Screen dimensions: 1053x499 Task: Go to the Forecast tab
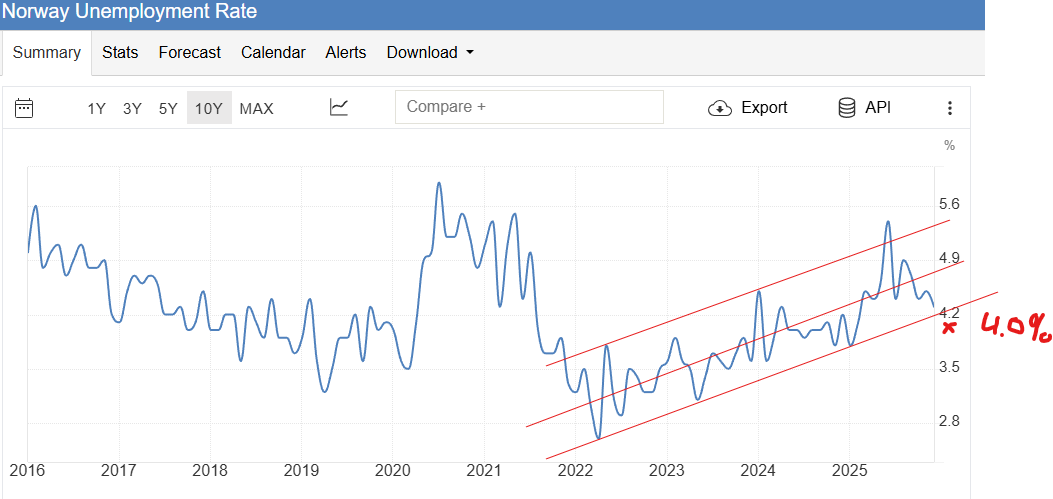(x=189, y=53)
